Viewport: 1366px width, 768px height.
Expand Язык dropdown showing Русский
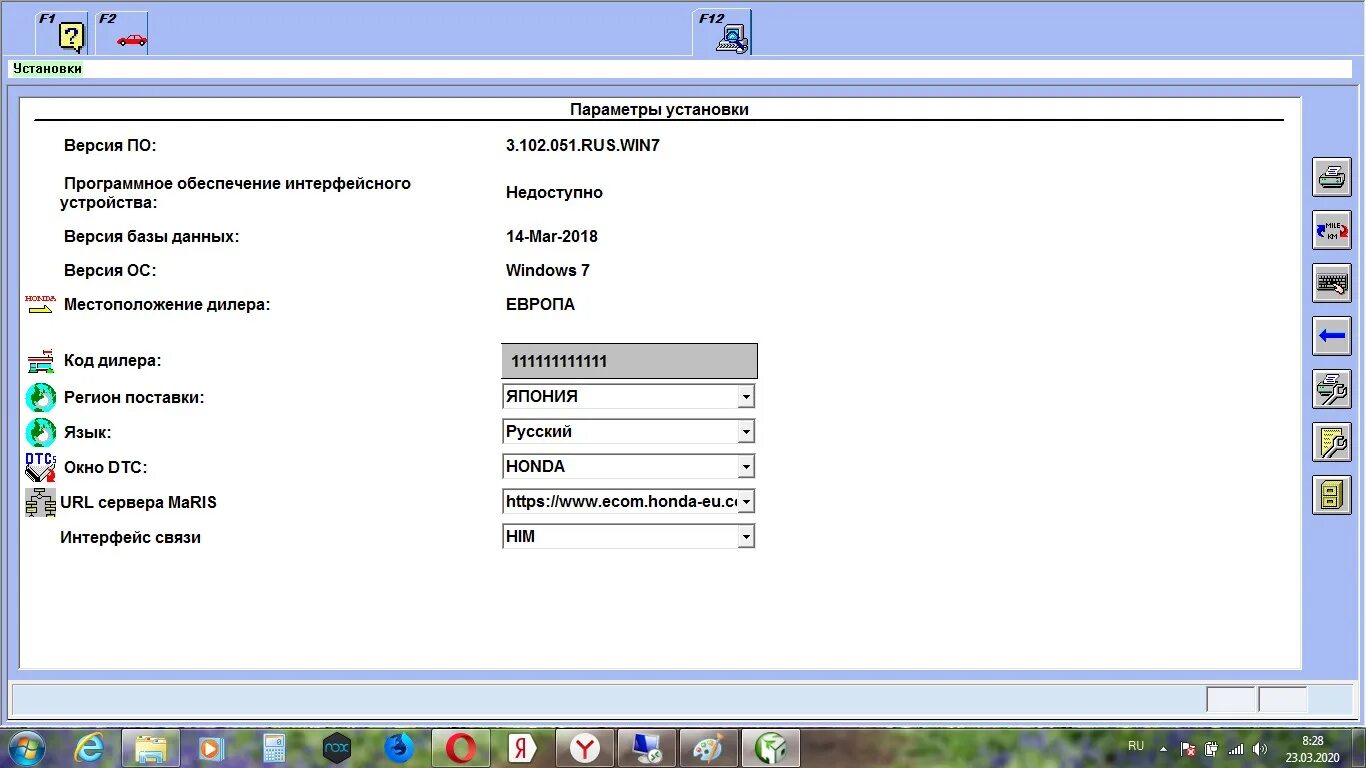coord(628,431)
